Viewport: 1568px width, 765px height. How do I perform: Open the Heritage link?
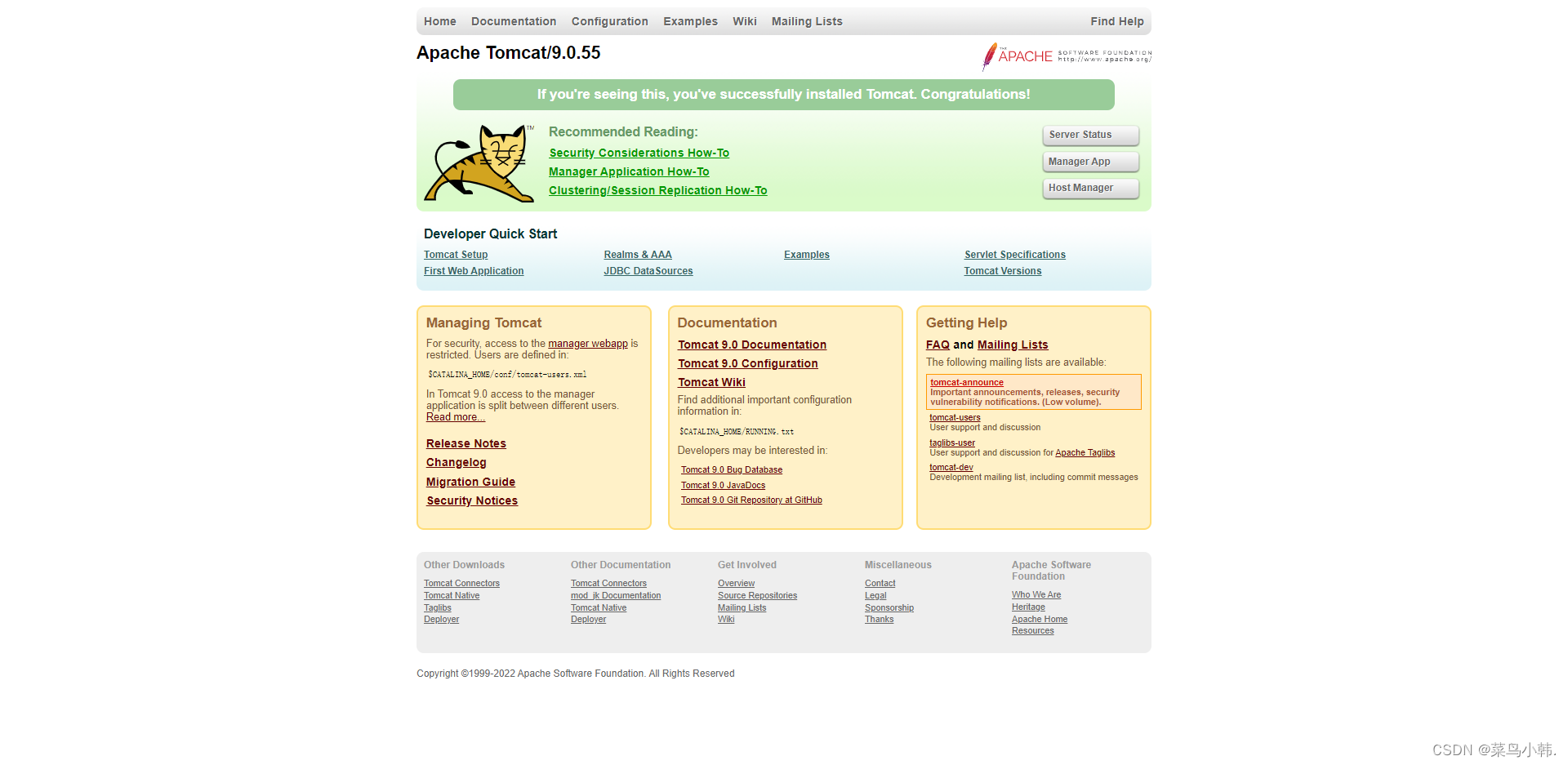coord(1028,607)
